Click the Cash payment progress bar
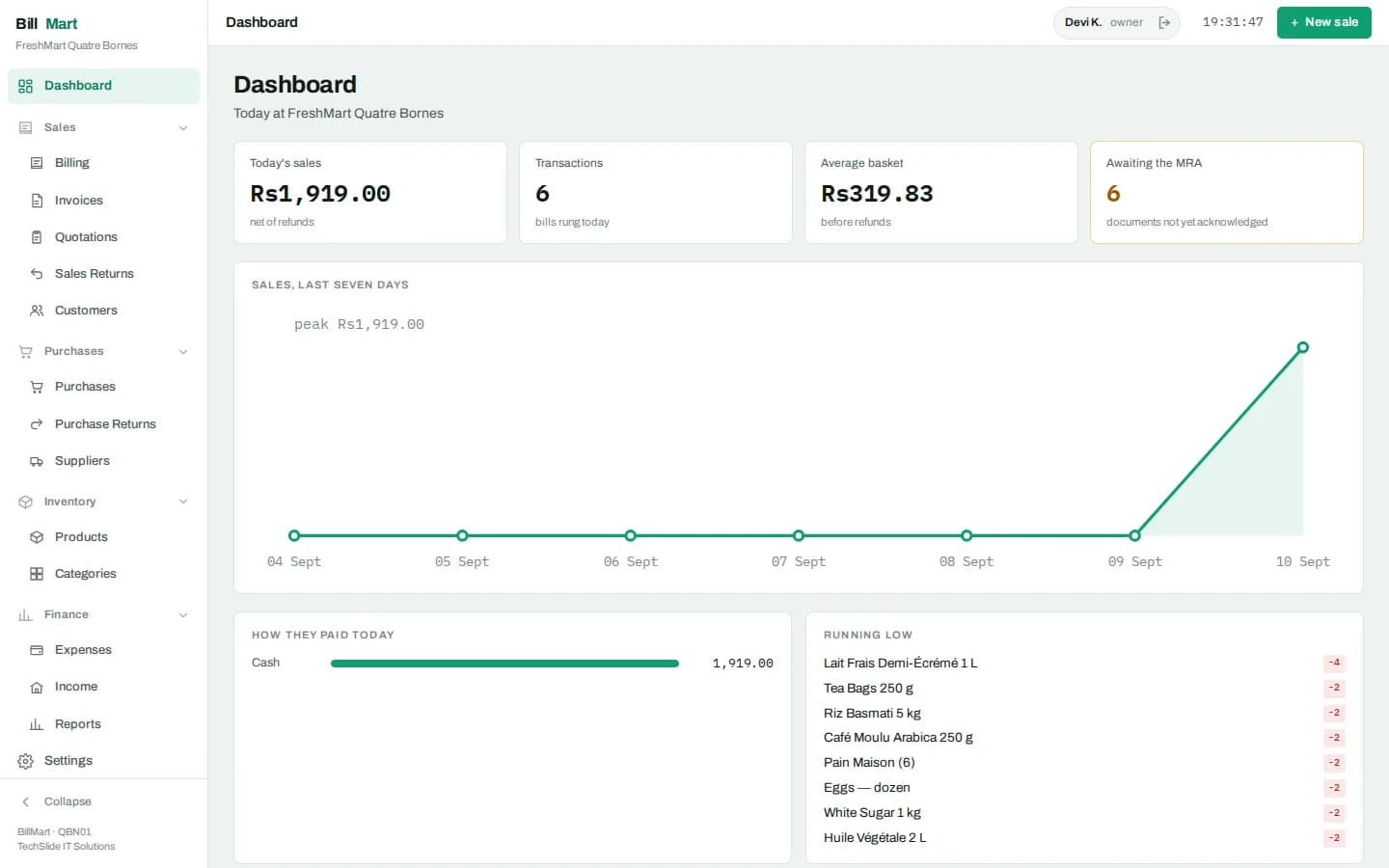 coord(504,664)
